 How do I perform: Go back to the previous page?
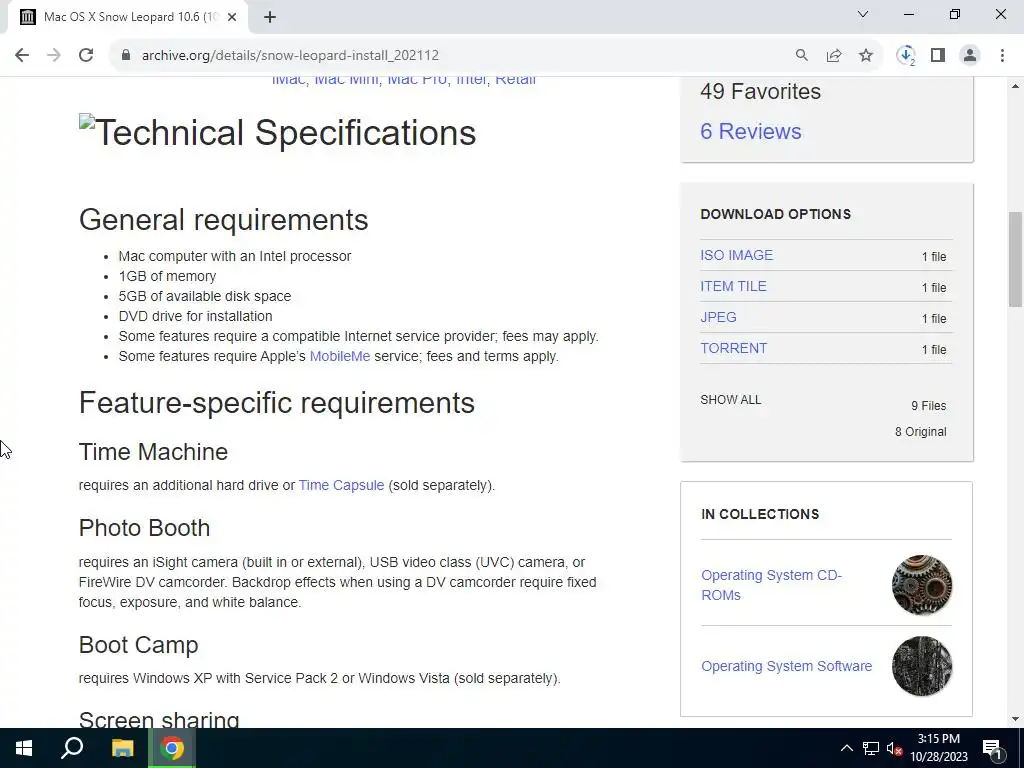(22, 55)
